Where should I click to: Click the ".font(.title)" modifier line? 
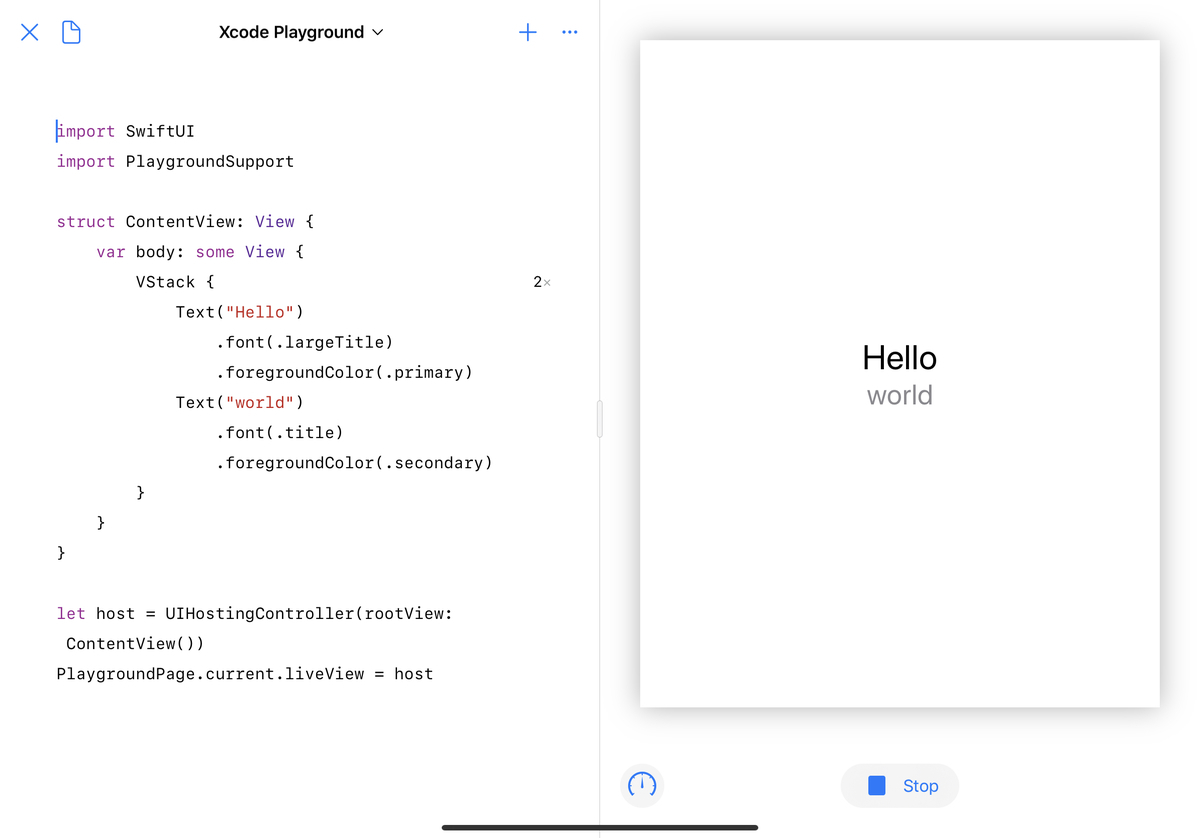click(279, 432)
